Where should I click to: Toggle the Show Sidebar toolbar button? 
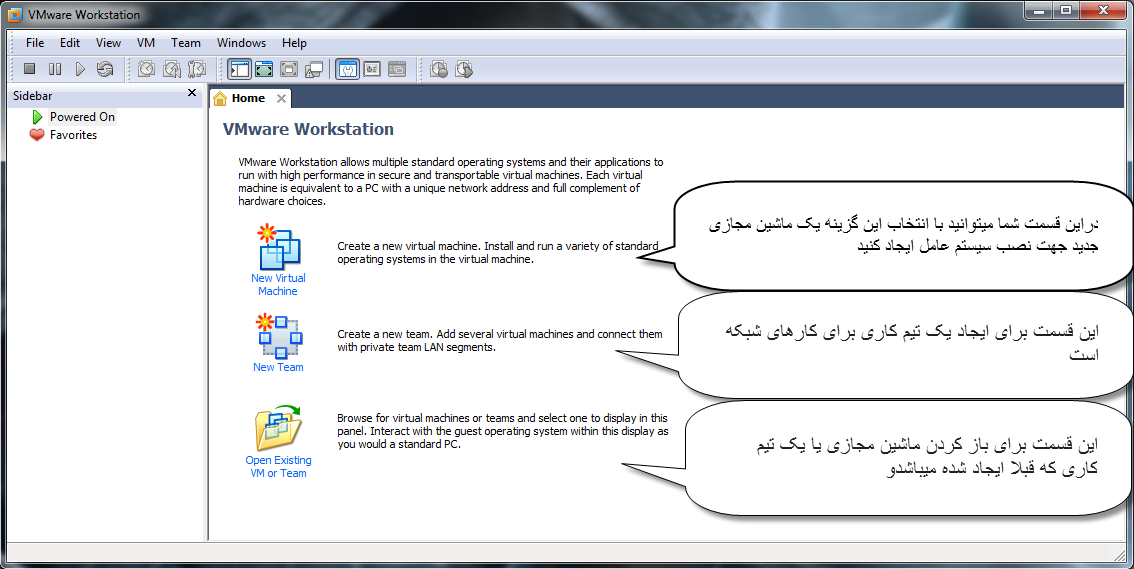click(239, 69)
